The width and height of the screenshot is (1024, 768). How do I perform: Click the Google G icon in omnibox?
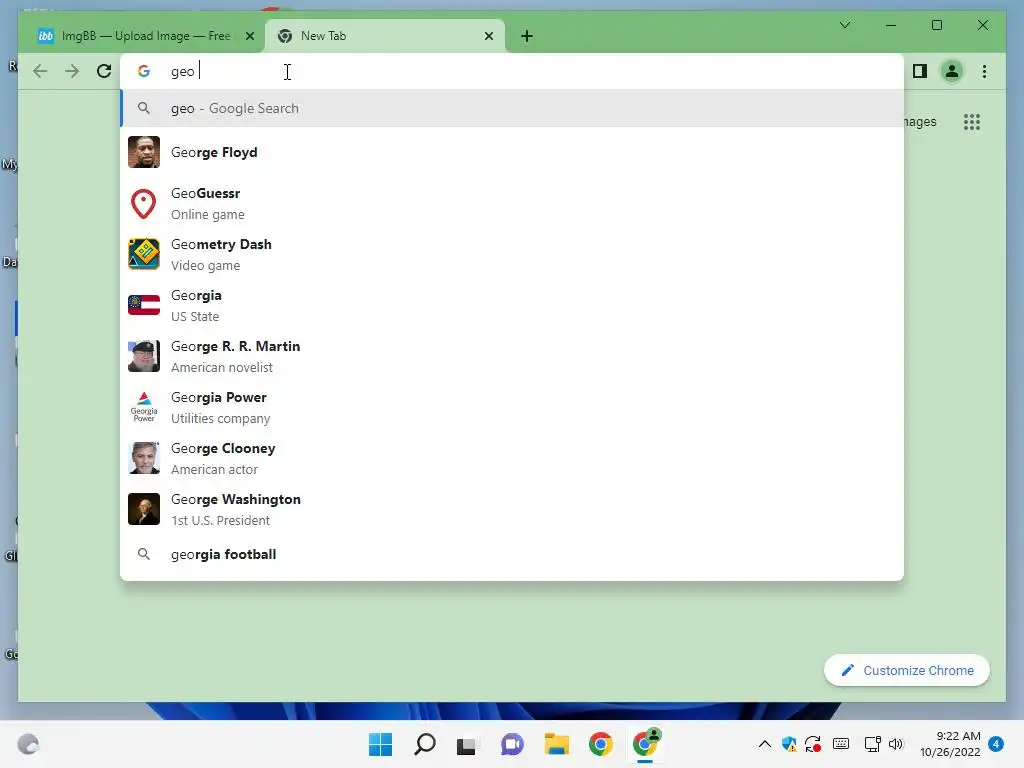point(144,71)
